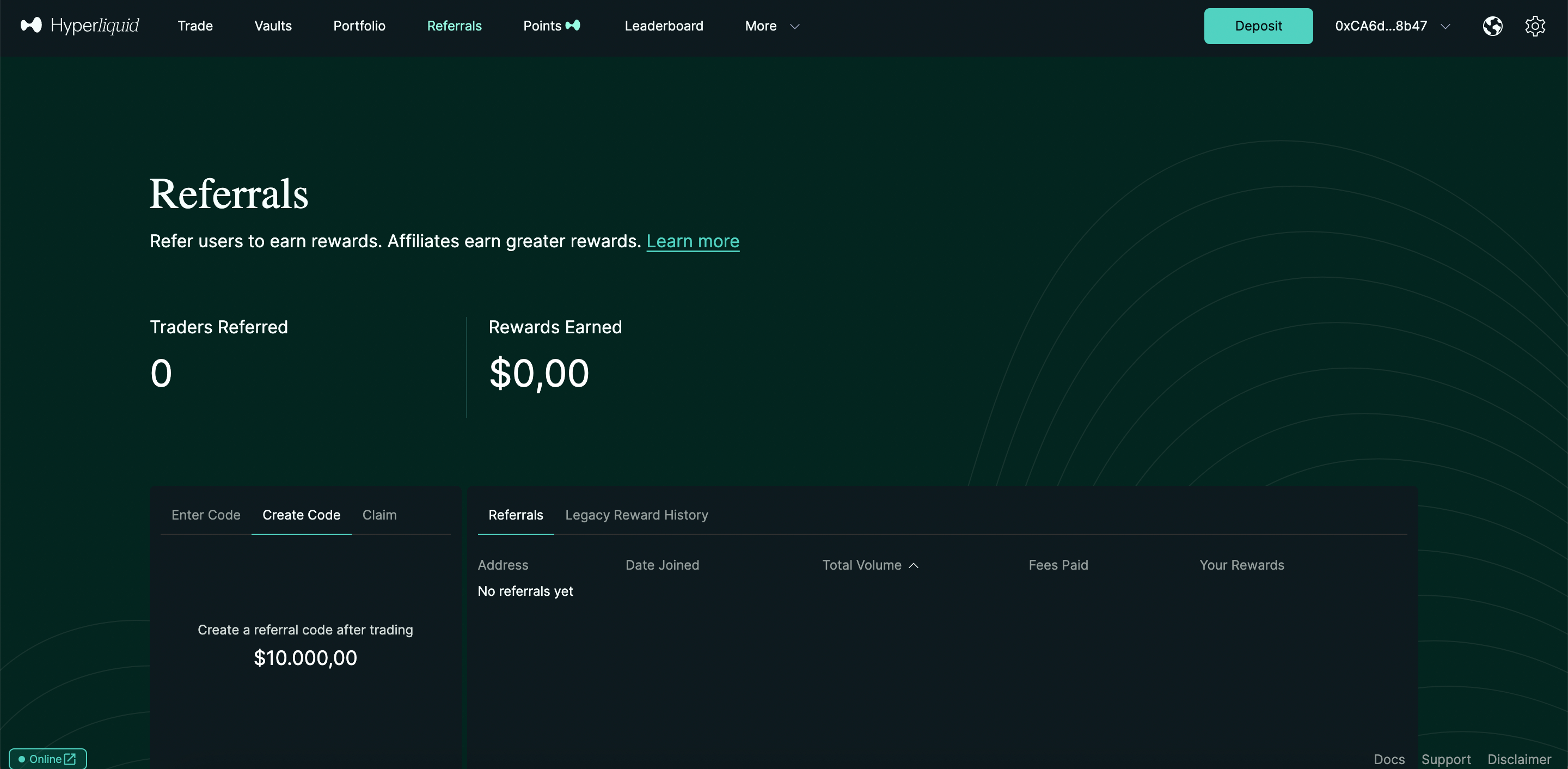Open Docs footer link
Viewport: 1568px width, 769px height.
click(x=1388, y=759)
